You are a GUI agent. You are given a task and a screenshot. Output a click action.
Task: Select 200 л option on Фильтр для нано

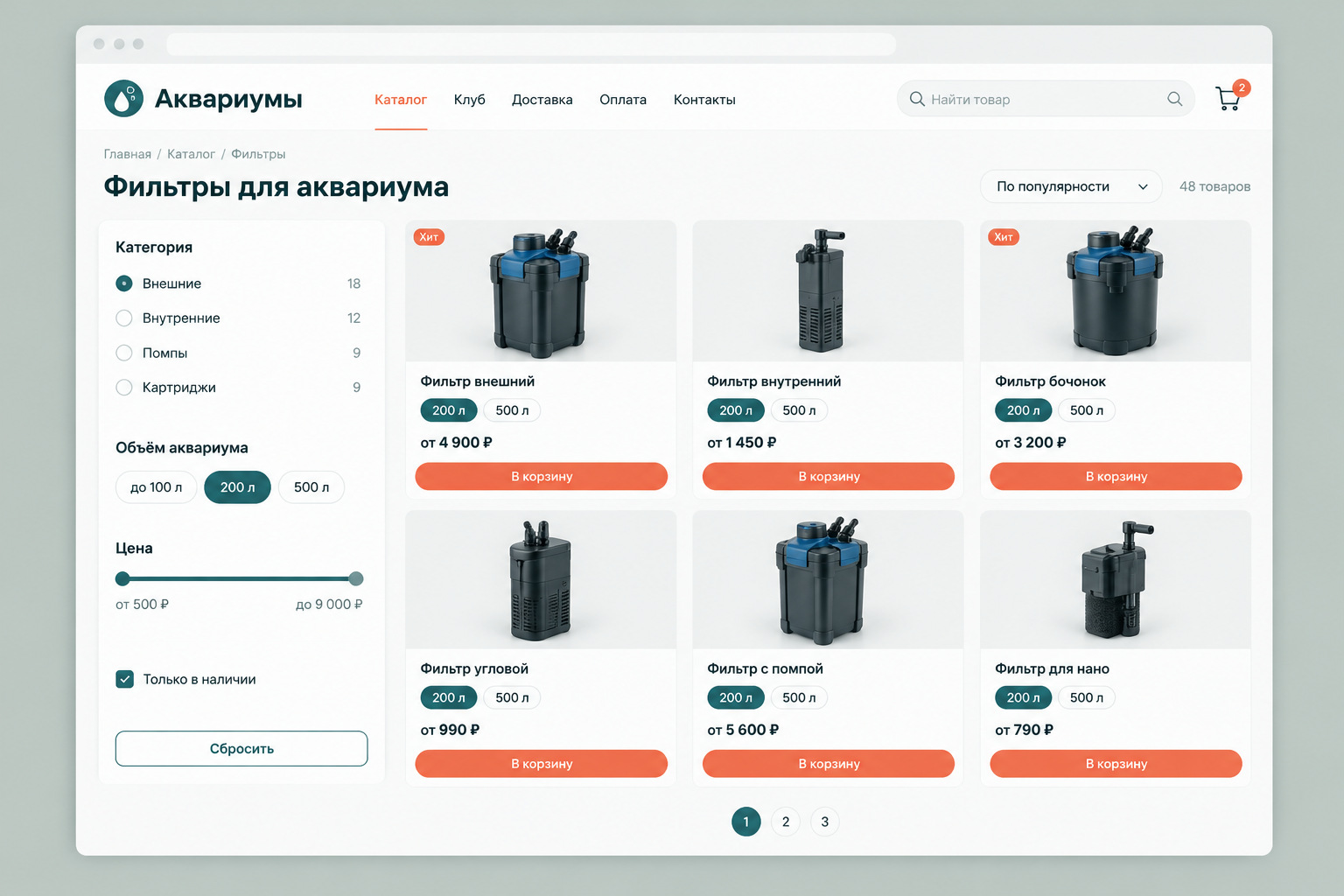(x=1024, y=697)
